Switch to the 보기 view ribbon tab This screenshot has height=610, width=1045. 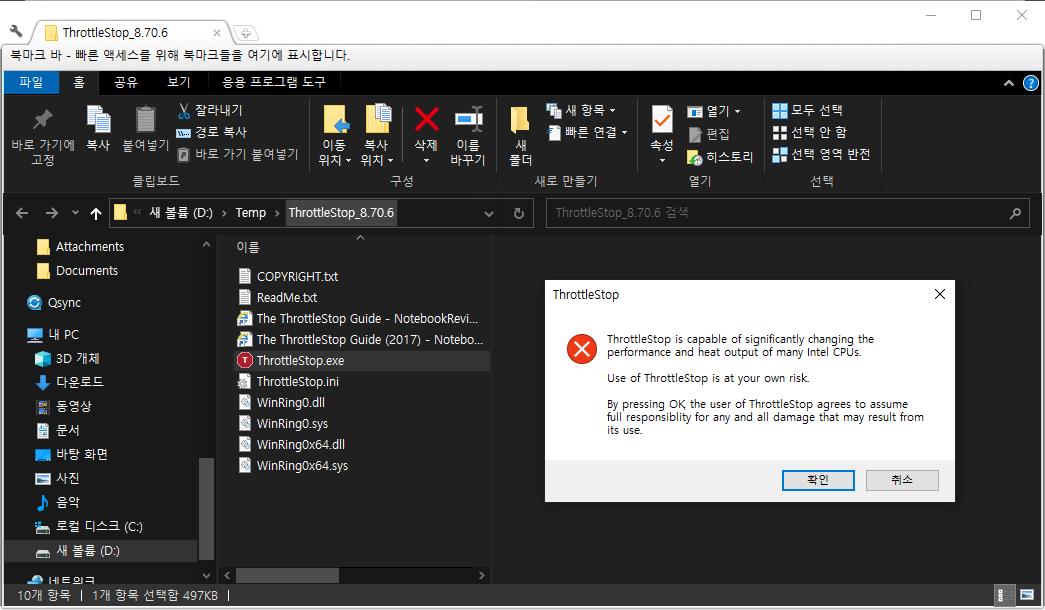click(179, 82)
